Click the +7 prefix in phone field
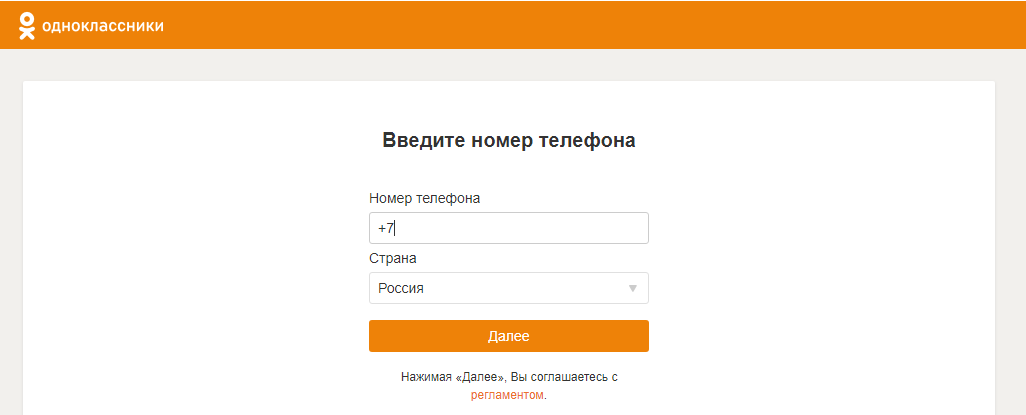This screenshot has width=1026, height=415. (386, 228)
